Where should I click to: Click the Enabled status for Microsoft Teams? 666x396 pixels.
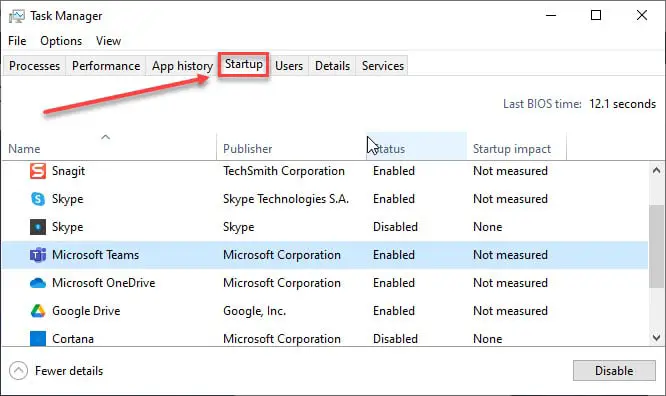[394, 255]
